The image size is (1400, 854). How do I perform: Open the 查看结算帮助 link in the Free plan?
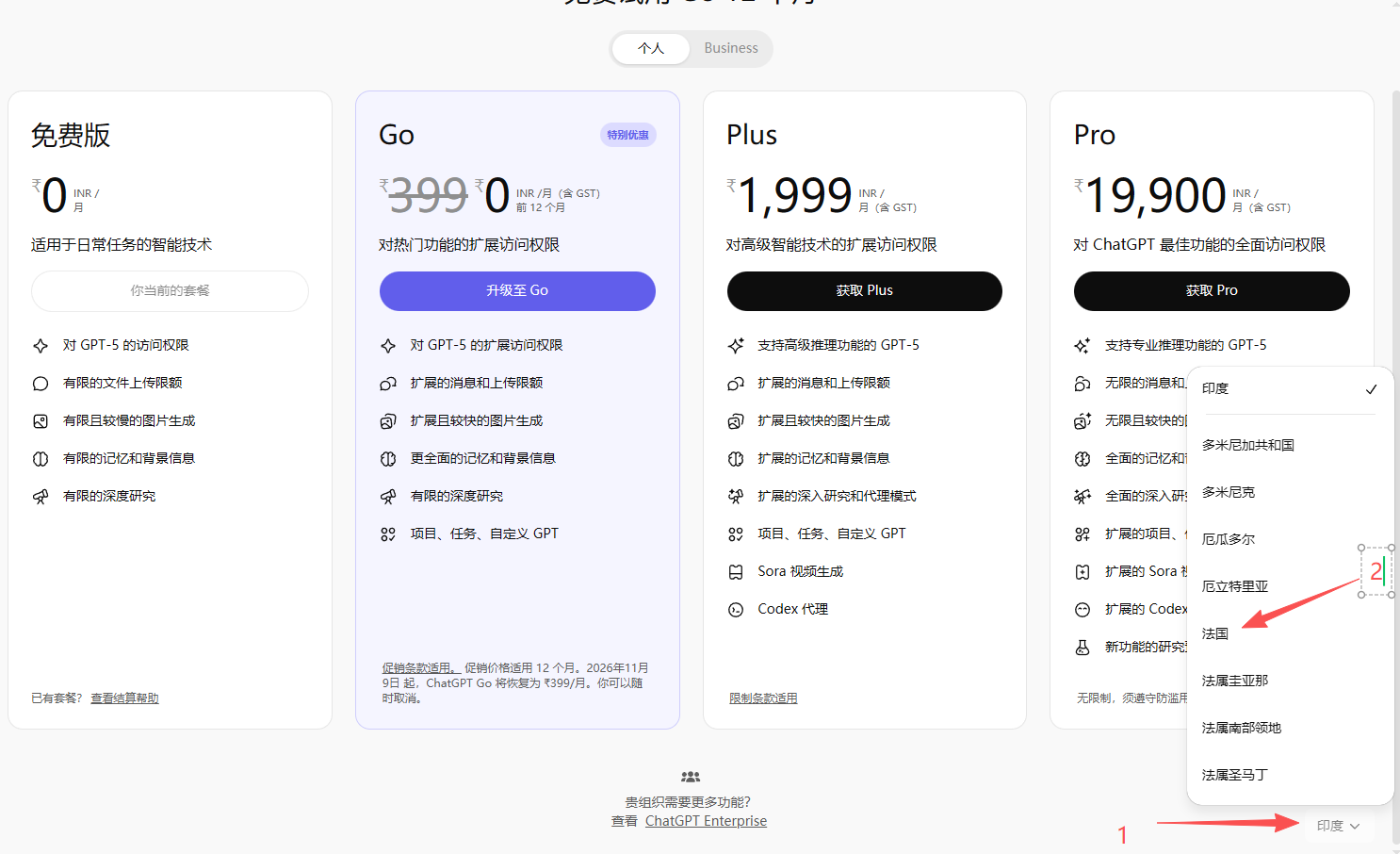(x=124, y=698)
